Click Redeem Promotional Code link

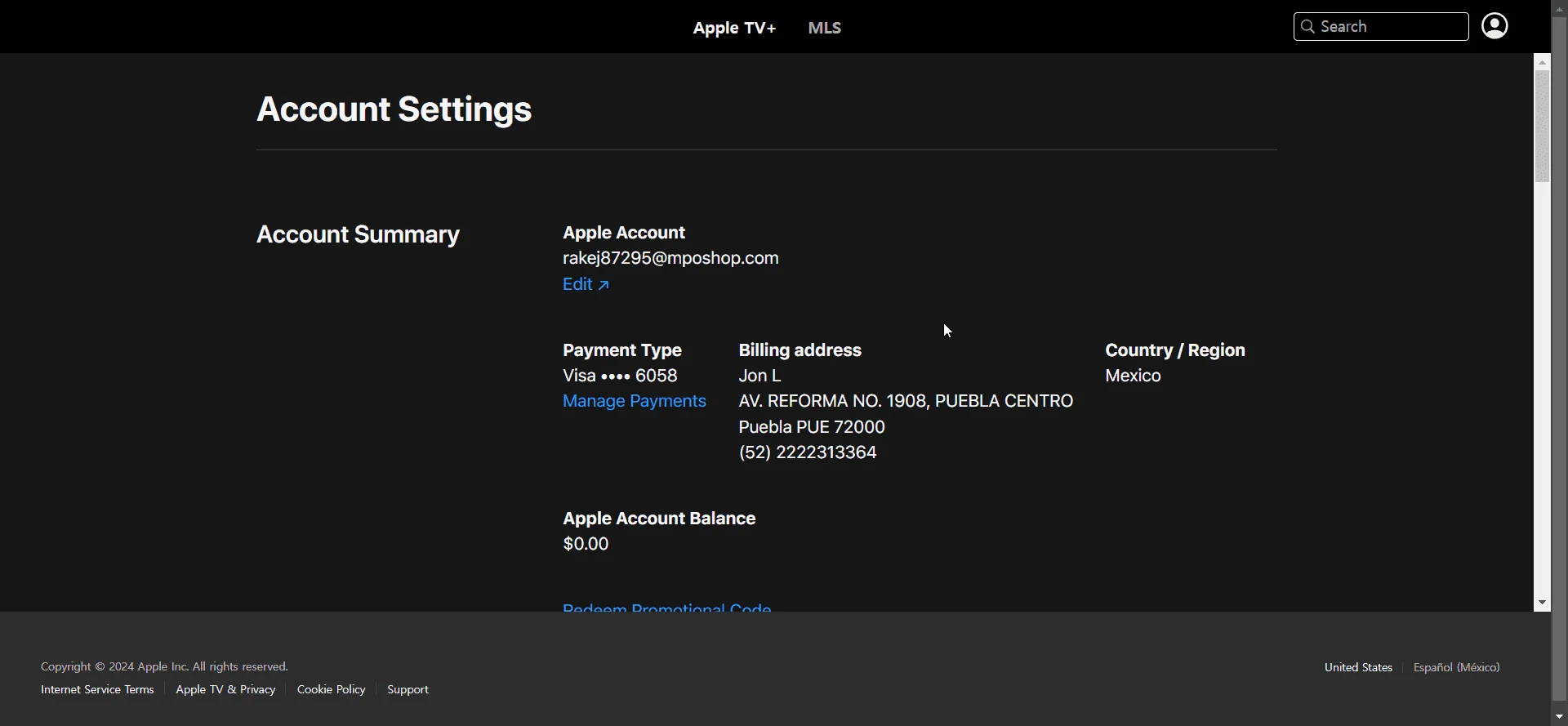click(x=666, y=608)
